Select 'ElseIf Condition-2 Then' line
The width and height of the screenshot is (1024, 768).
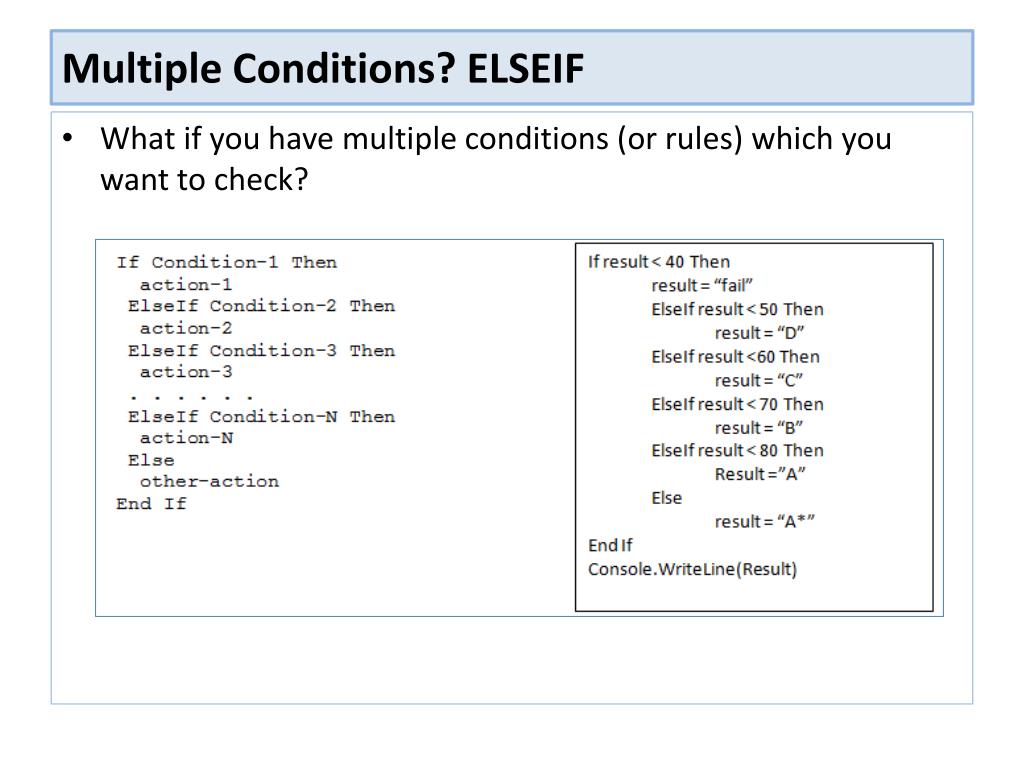(x=261, y=306)
